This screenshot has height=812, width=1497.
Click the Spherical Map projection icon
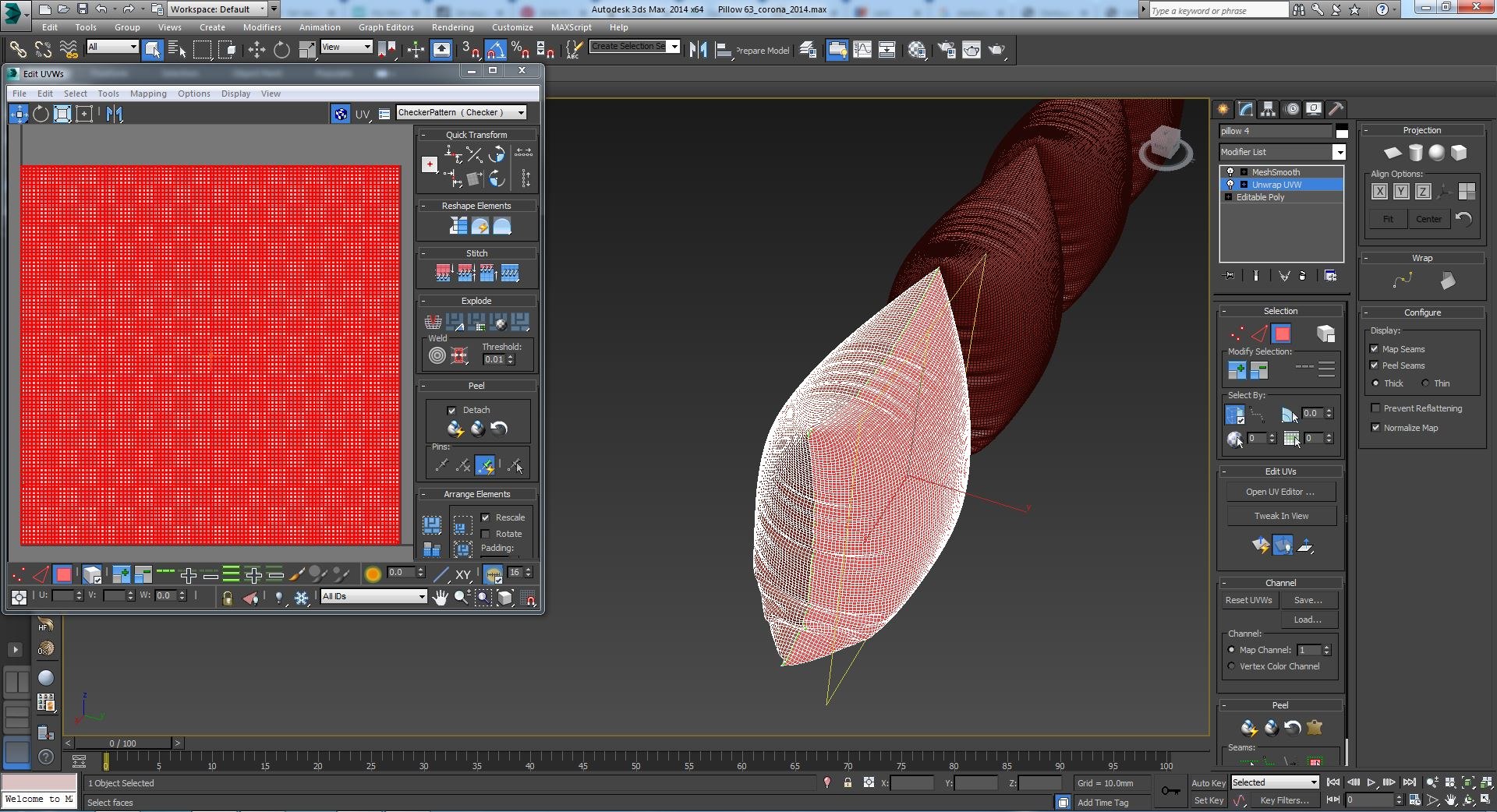pyautogui.click(x=1437, y=153)
